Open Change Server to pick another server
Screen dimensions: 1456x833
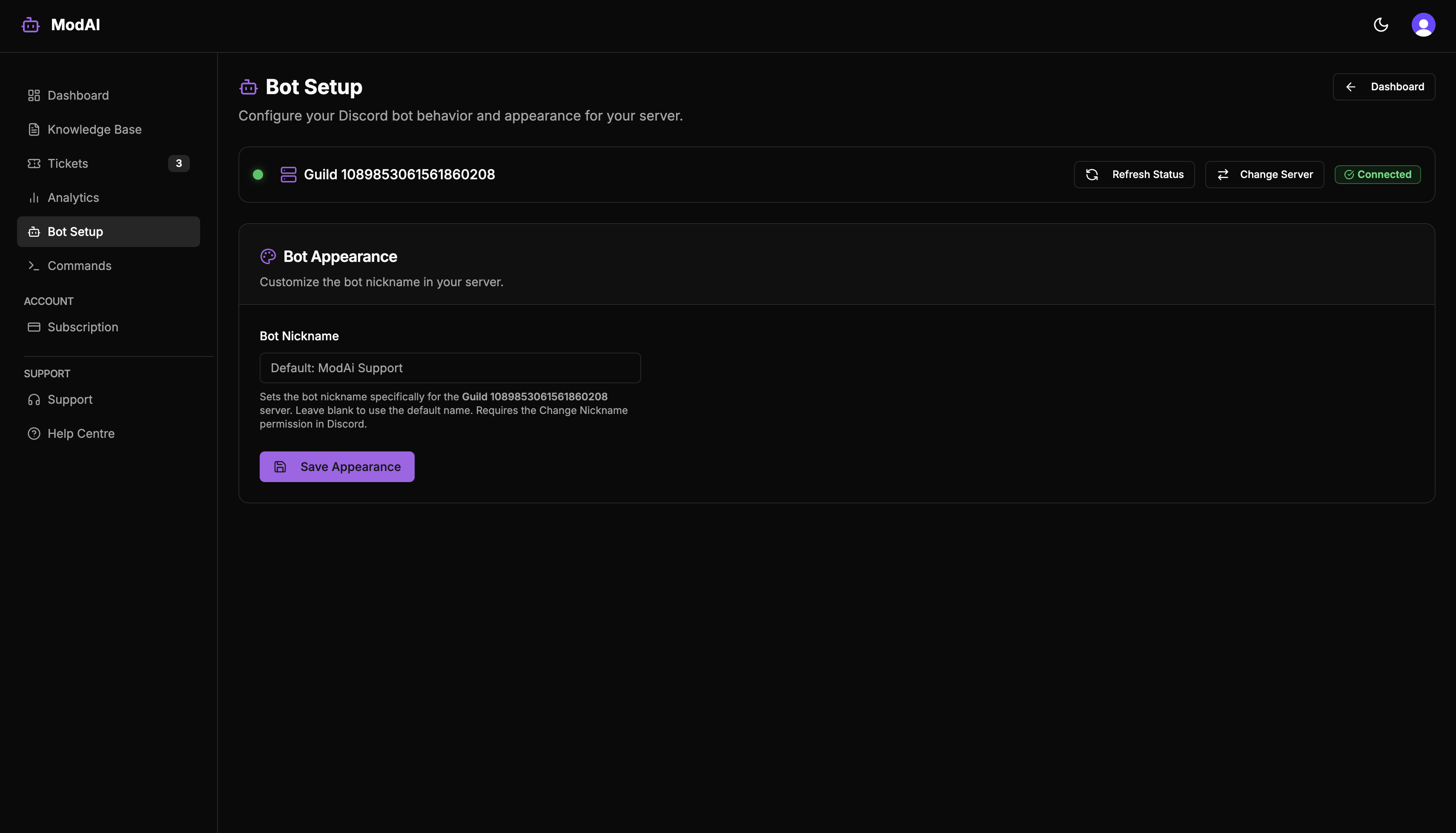click(1264, 175)
